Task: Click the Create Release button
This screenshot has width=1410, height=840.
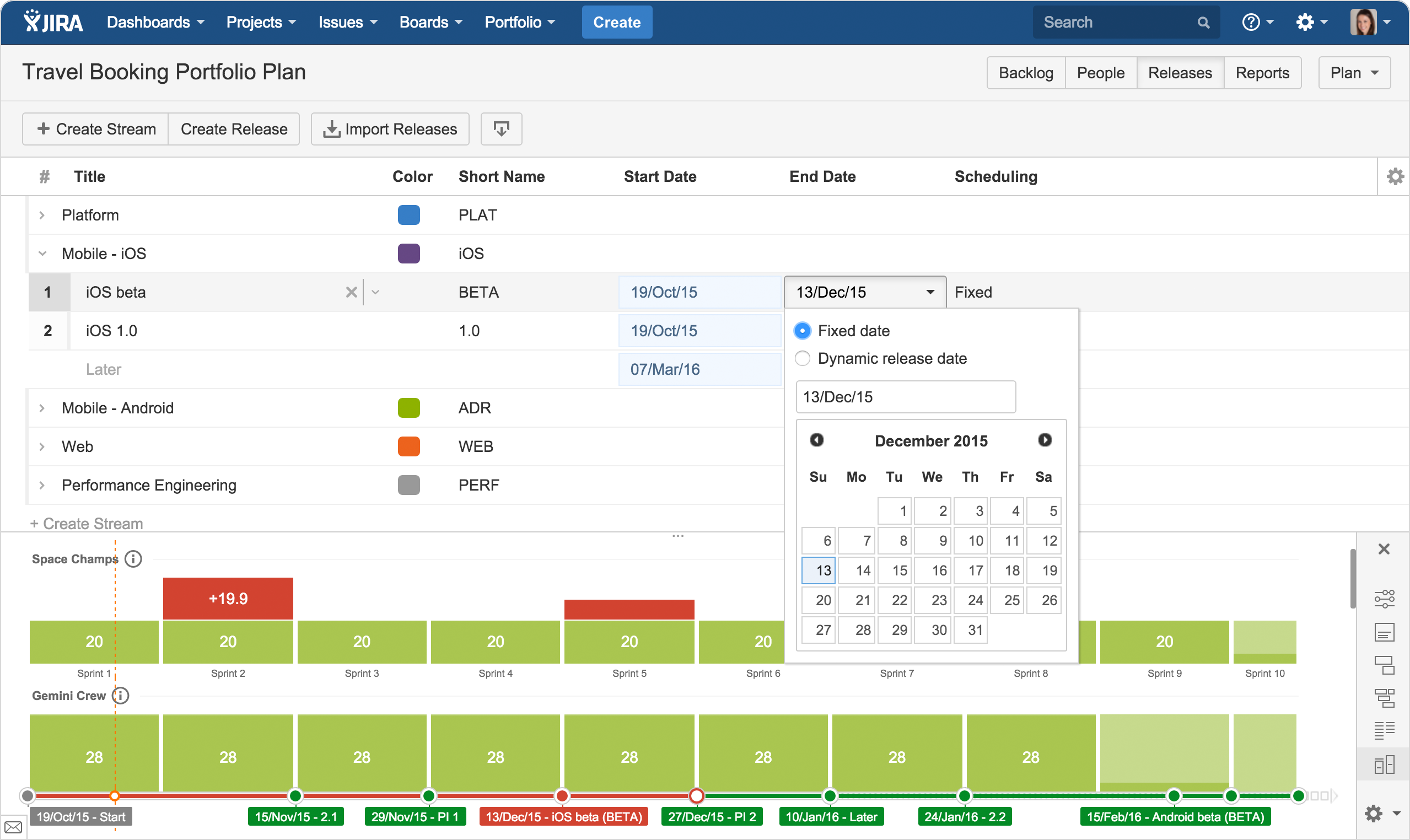Action: tap(234, 129)
